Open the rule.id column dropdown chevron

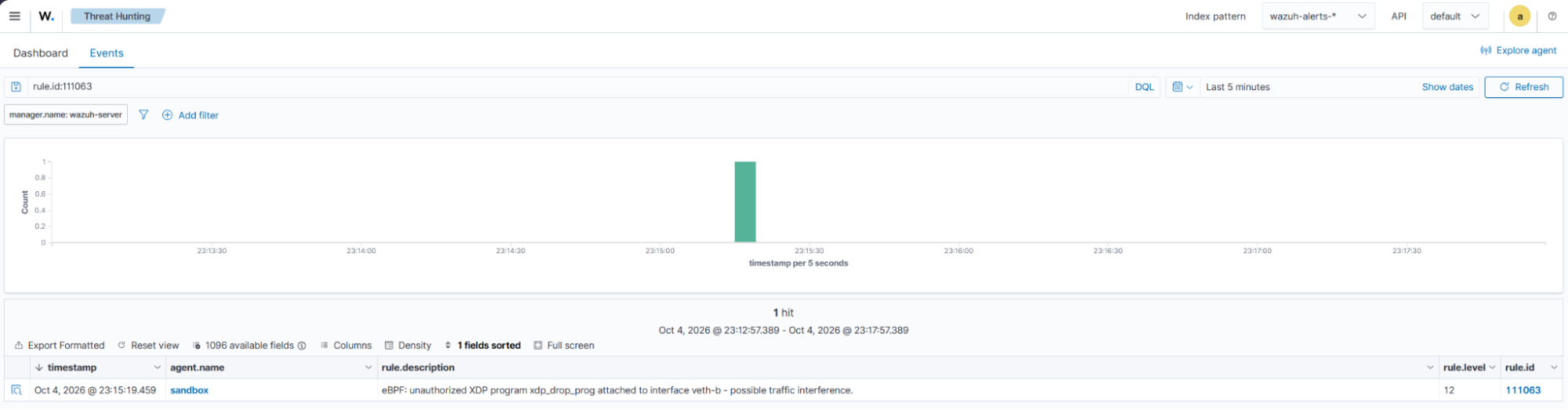[1554, 368]
